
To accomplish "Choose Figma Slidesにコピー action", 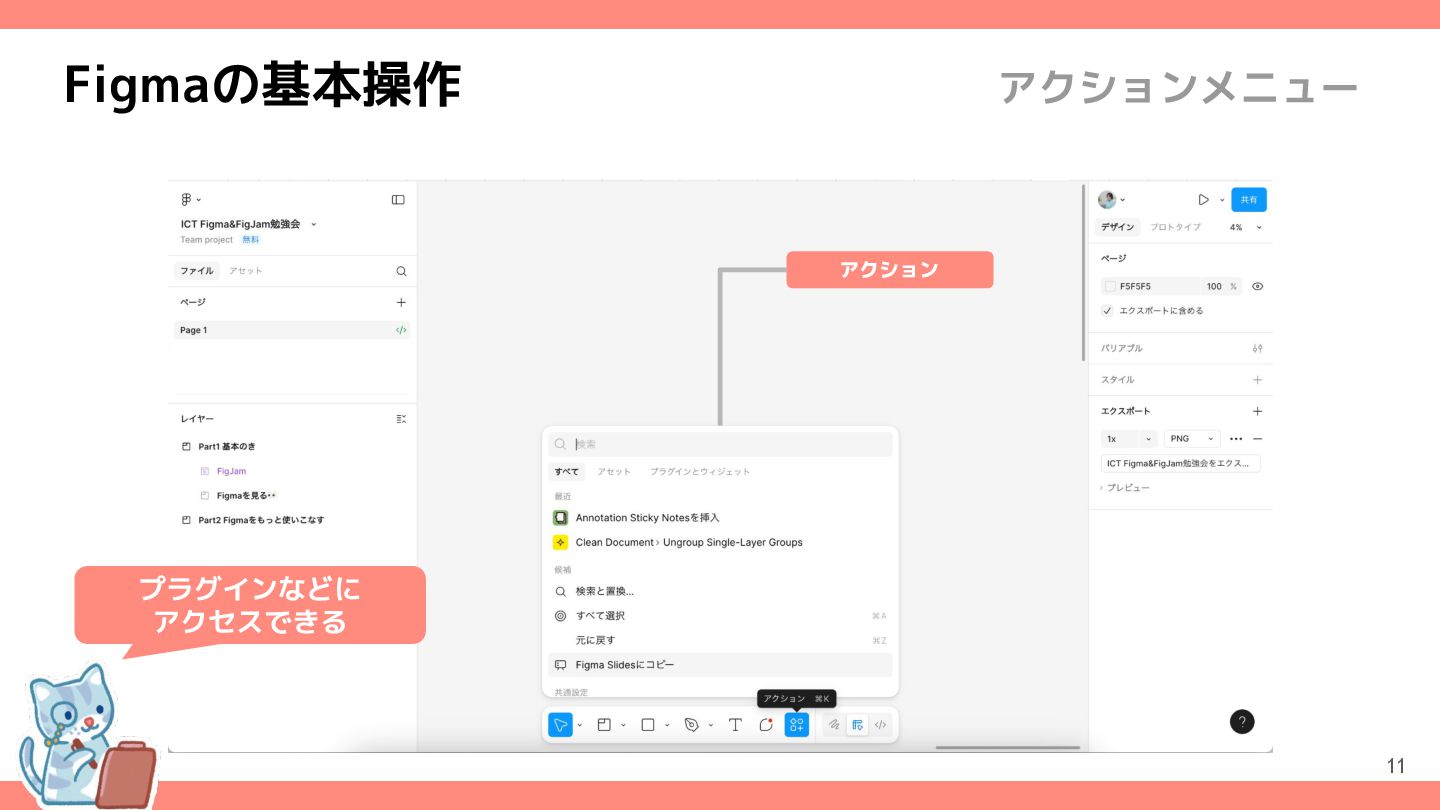I will pos(720,665).
